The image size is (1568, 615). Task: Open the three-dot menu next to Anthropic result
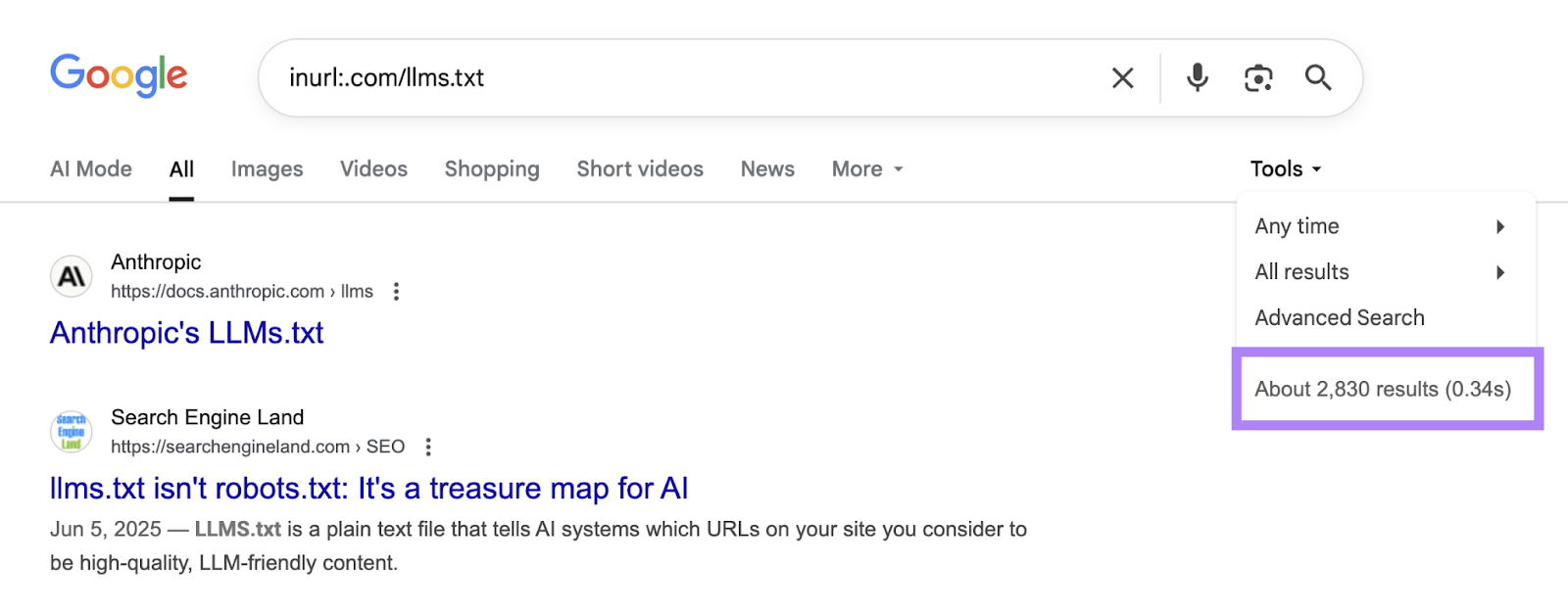pyautogui.click(x=396, y=291)
